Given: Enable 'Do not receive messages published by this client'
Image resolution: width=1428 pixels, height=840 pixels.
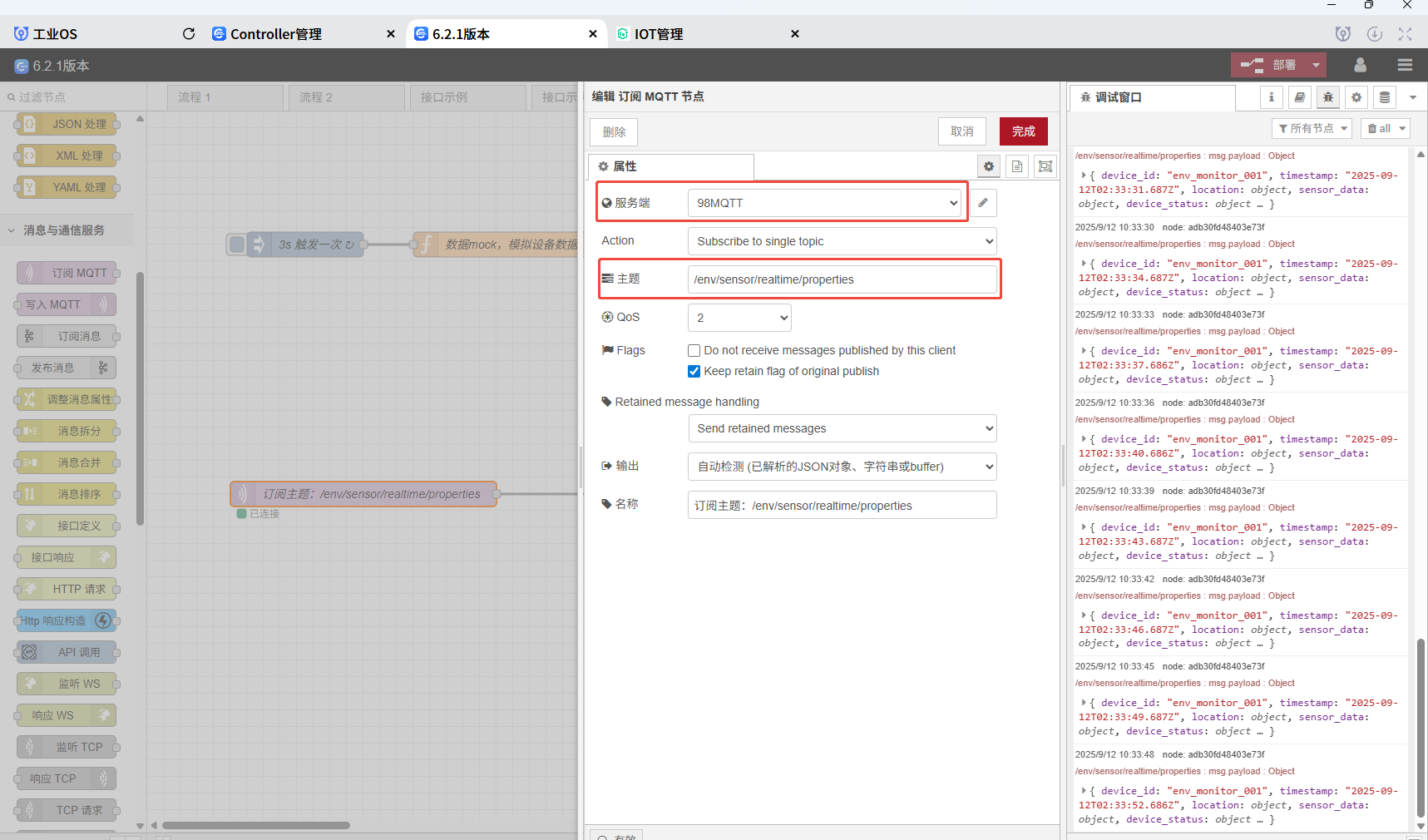Looking at the screenshot, I should click(x=694, y=351).
